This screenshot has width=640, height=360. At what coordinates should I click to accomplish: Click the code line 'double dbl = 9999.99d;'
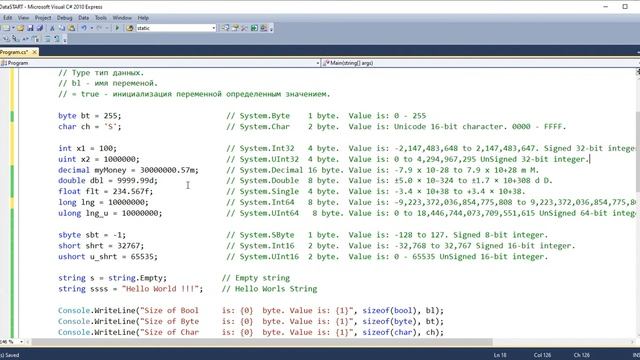point(108,180)
